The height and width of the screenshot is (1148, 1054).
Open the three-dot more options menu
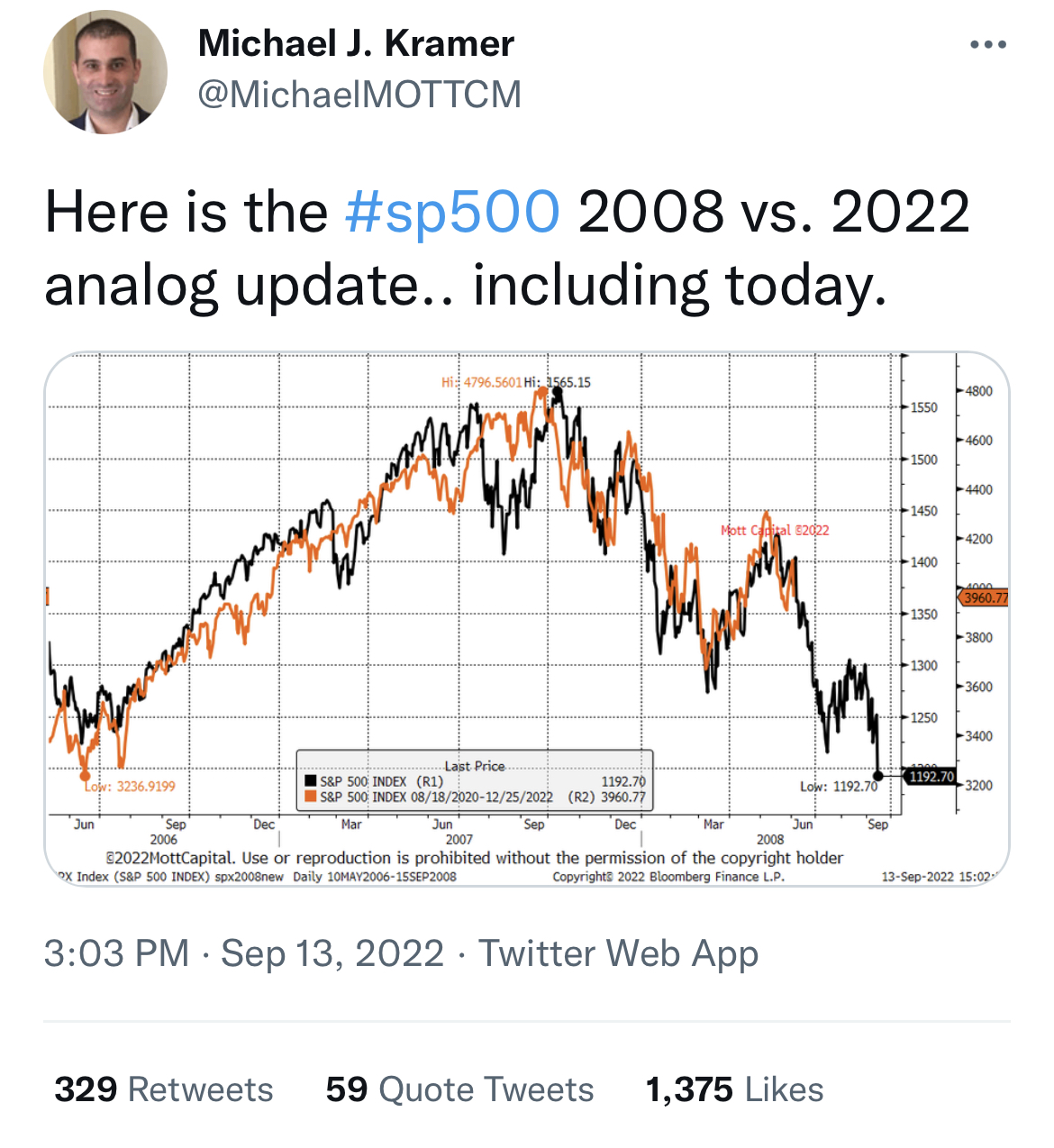click(x=987, y=44)
